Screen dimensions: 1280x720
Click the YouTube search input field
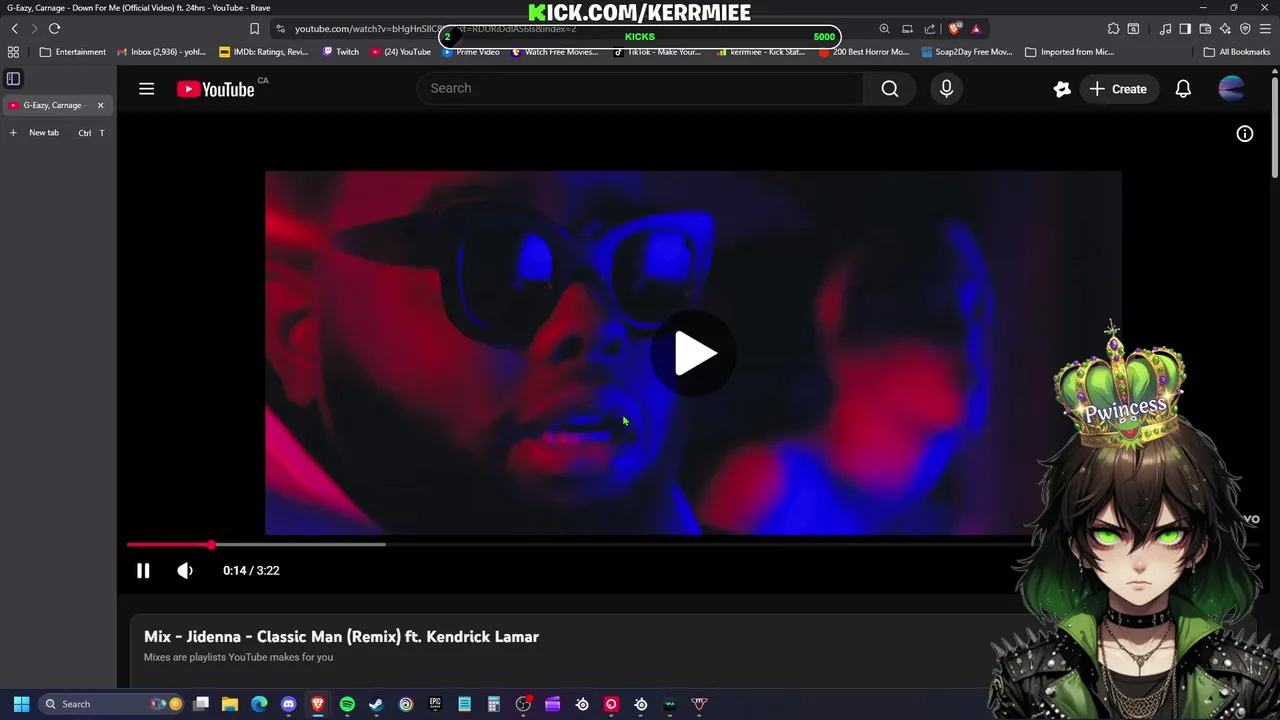point(640,88)
